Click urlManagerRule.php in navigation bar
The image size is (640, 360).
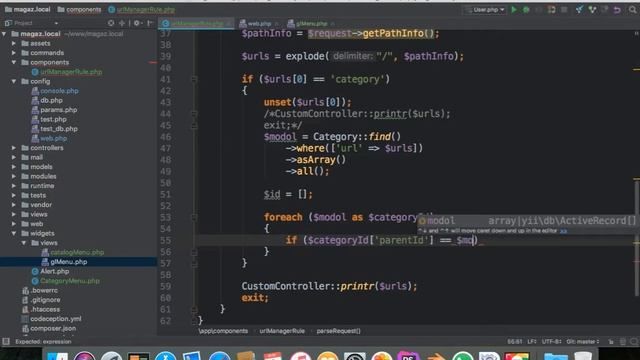tap(142, 9)
